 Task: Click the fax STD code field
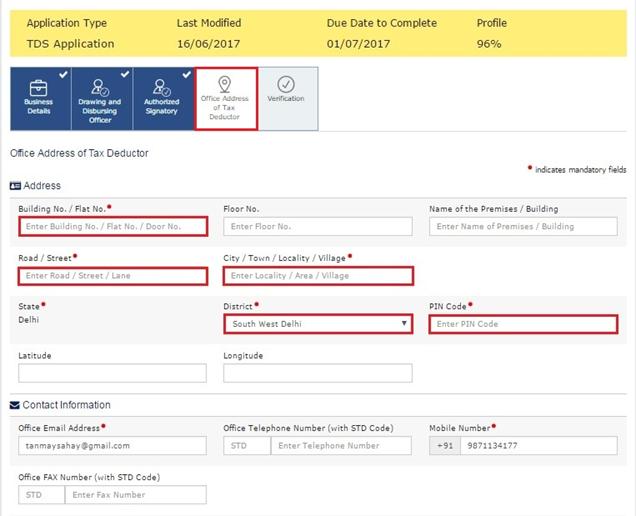click(41, 494)
